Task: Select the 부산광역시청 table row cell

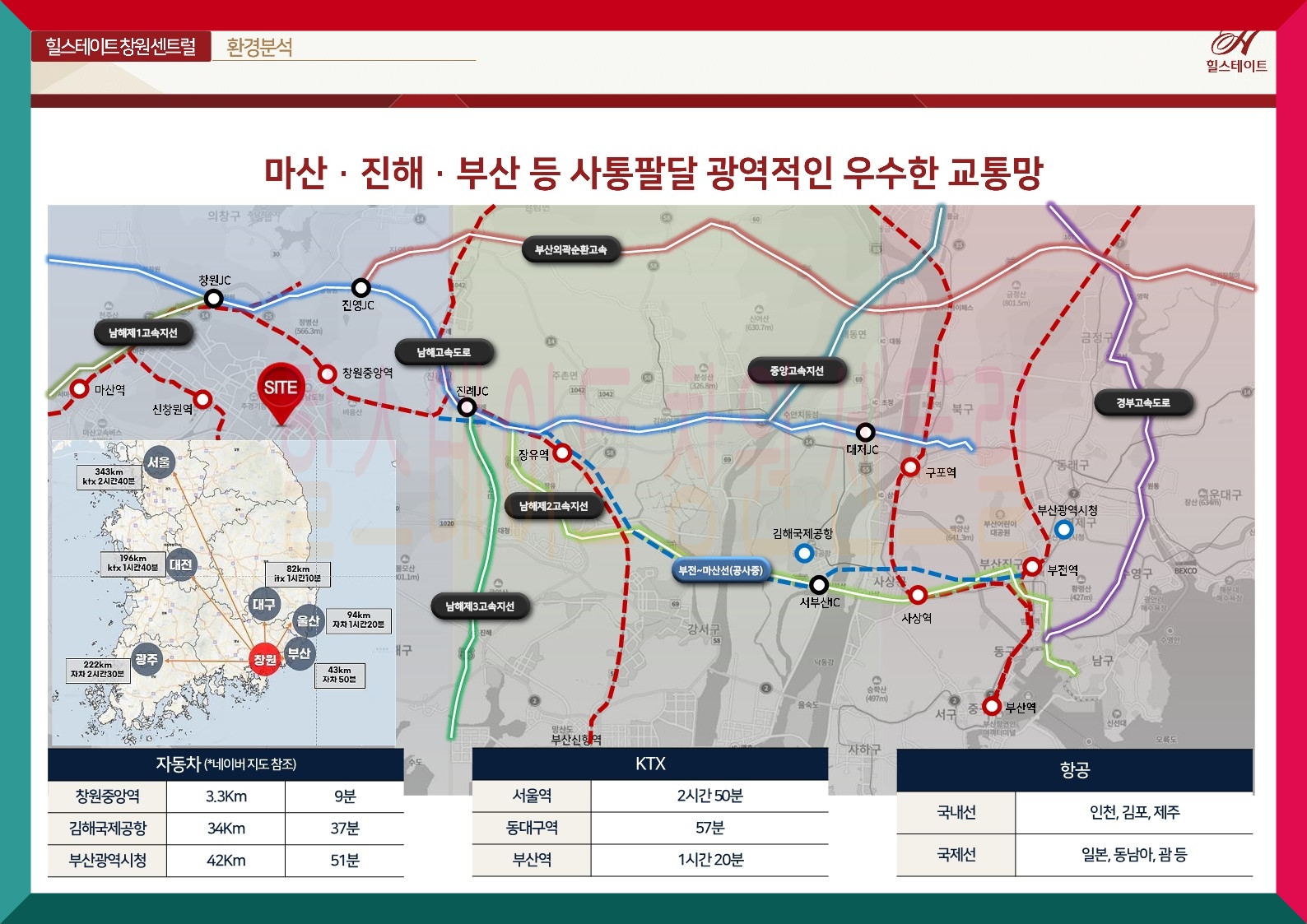Action: tap(107, 861)
